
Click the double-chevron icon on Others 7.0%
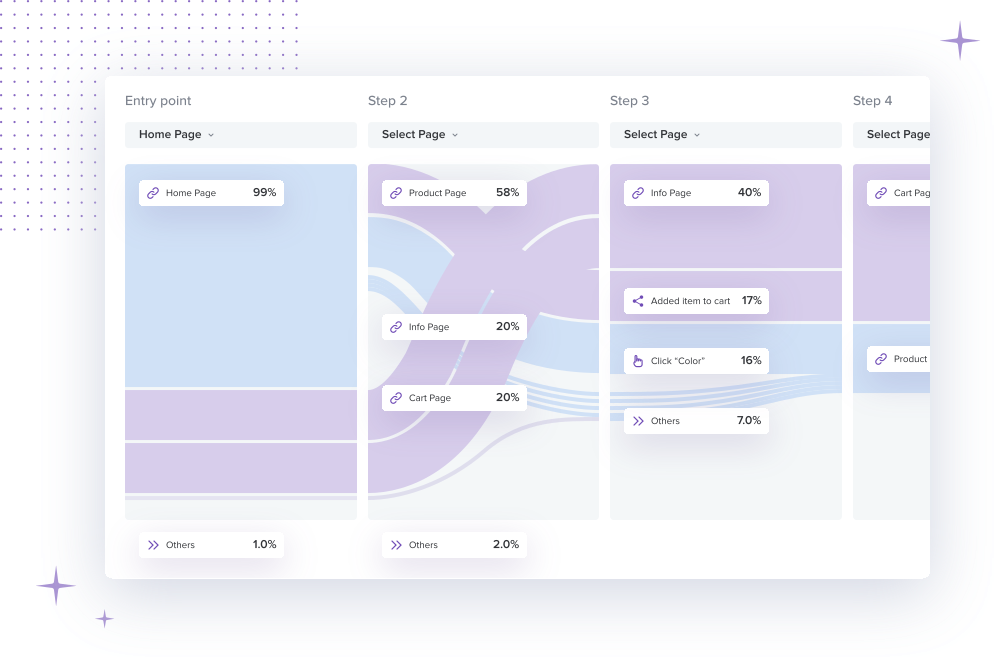pos(638,421)
